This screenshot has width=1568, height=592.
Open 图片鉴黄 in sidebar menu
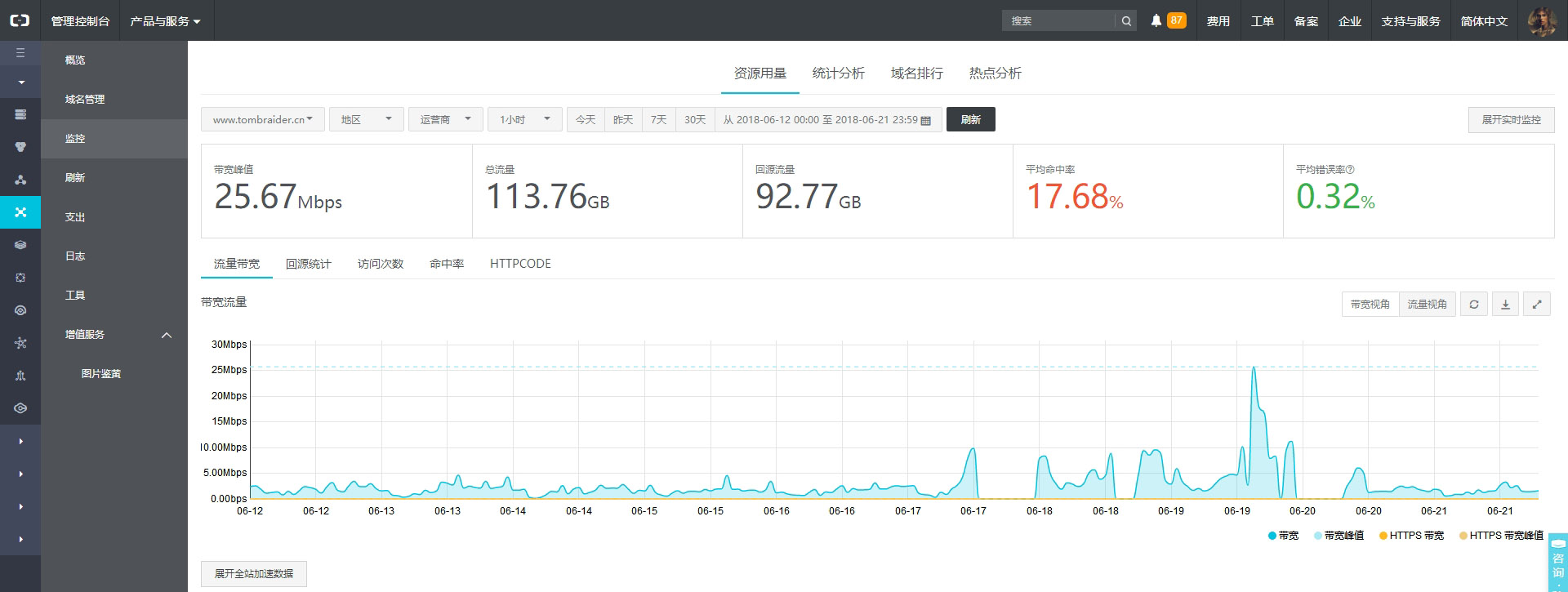(114, 374)
